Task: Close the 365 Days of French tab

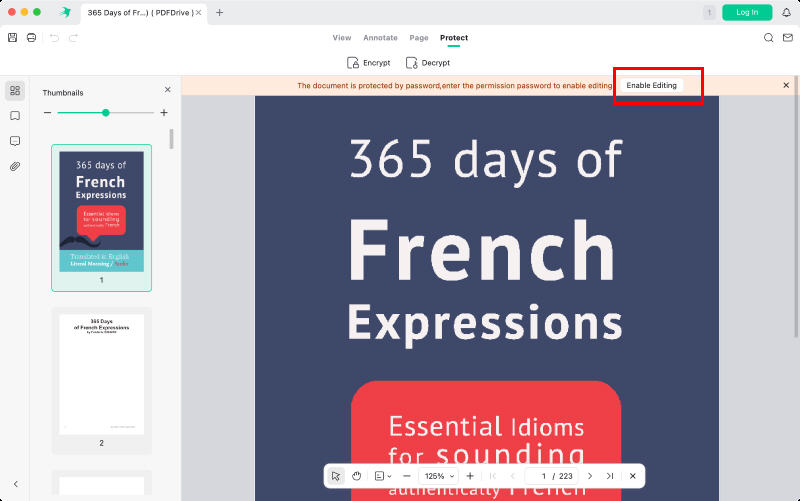Action: pyautogui.click(x=198, y=12)
